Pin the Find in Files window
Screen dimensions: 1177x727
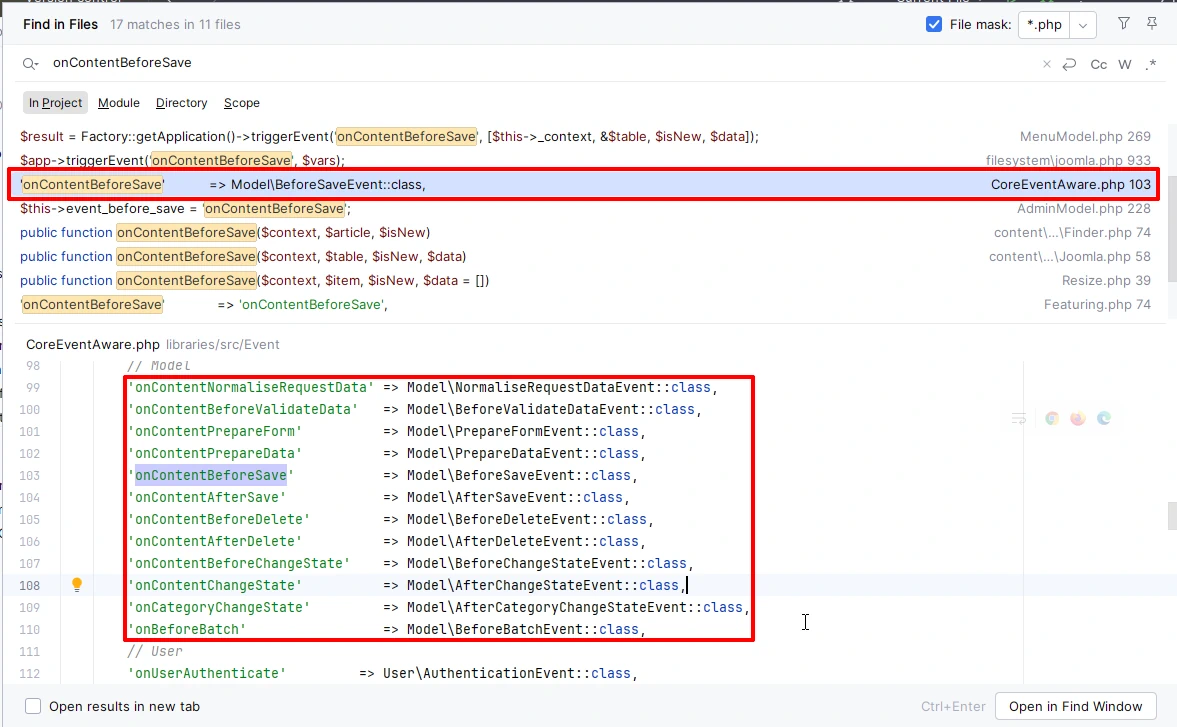click(x=1151, y=24)
